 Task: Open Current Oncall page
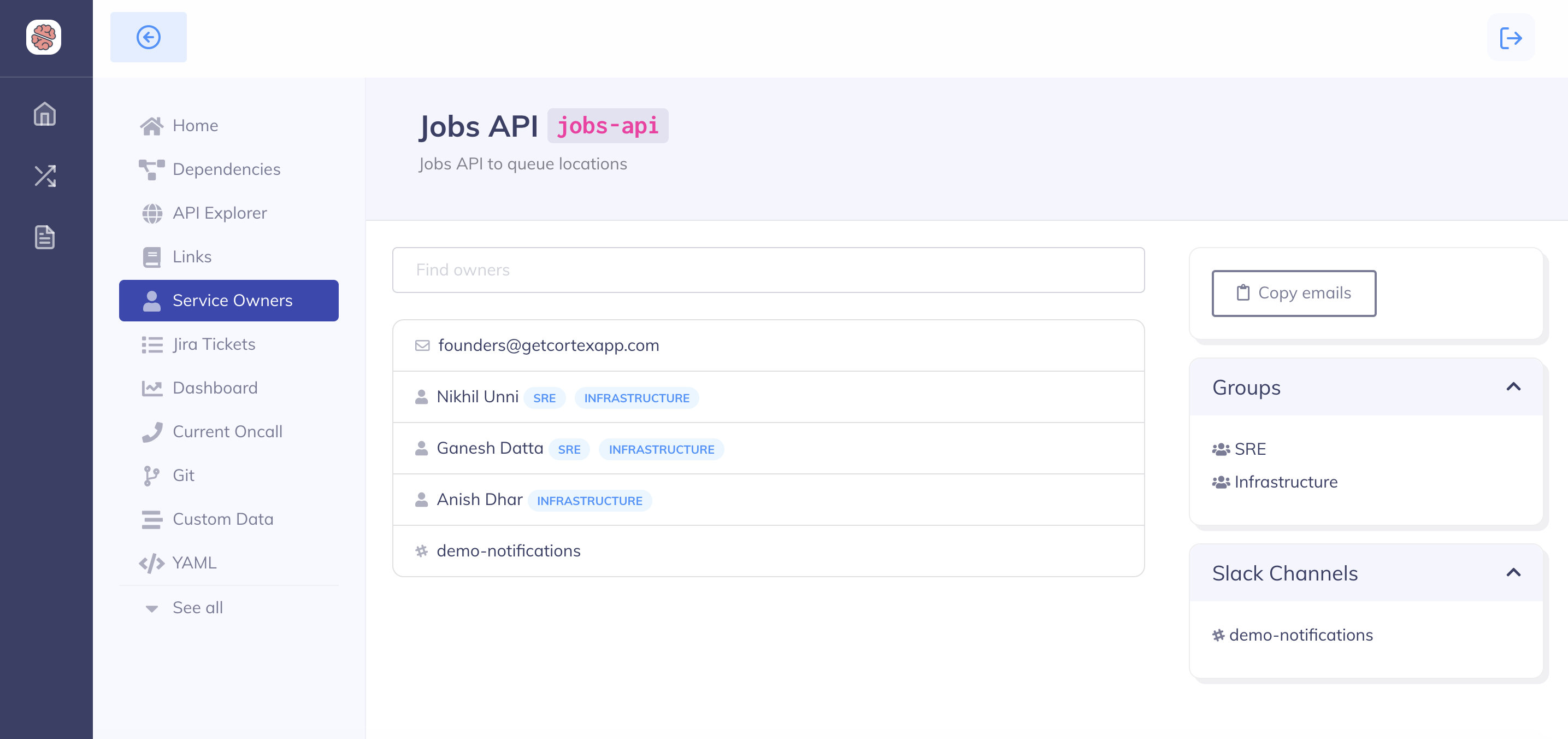229,432
